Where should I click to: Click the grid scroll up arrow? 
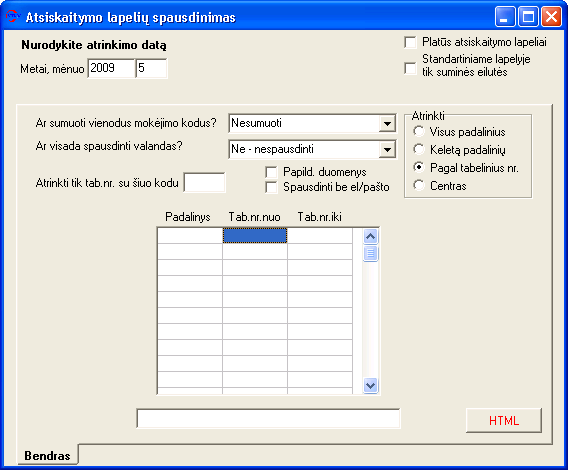coord(370,237)
